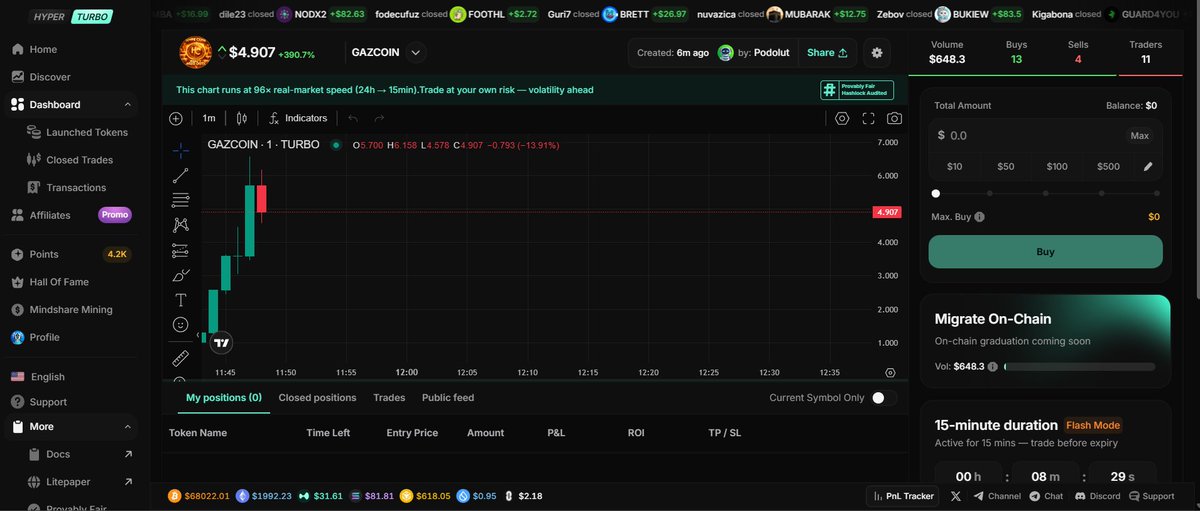Click the Provably Fair Hashlock Audited badge
1200x511 pixels.
pyautogui.click(x=857, y=90)
